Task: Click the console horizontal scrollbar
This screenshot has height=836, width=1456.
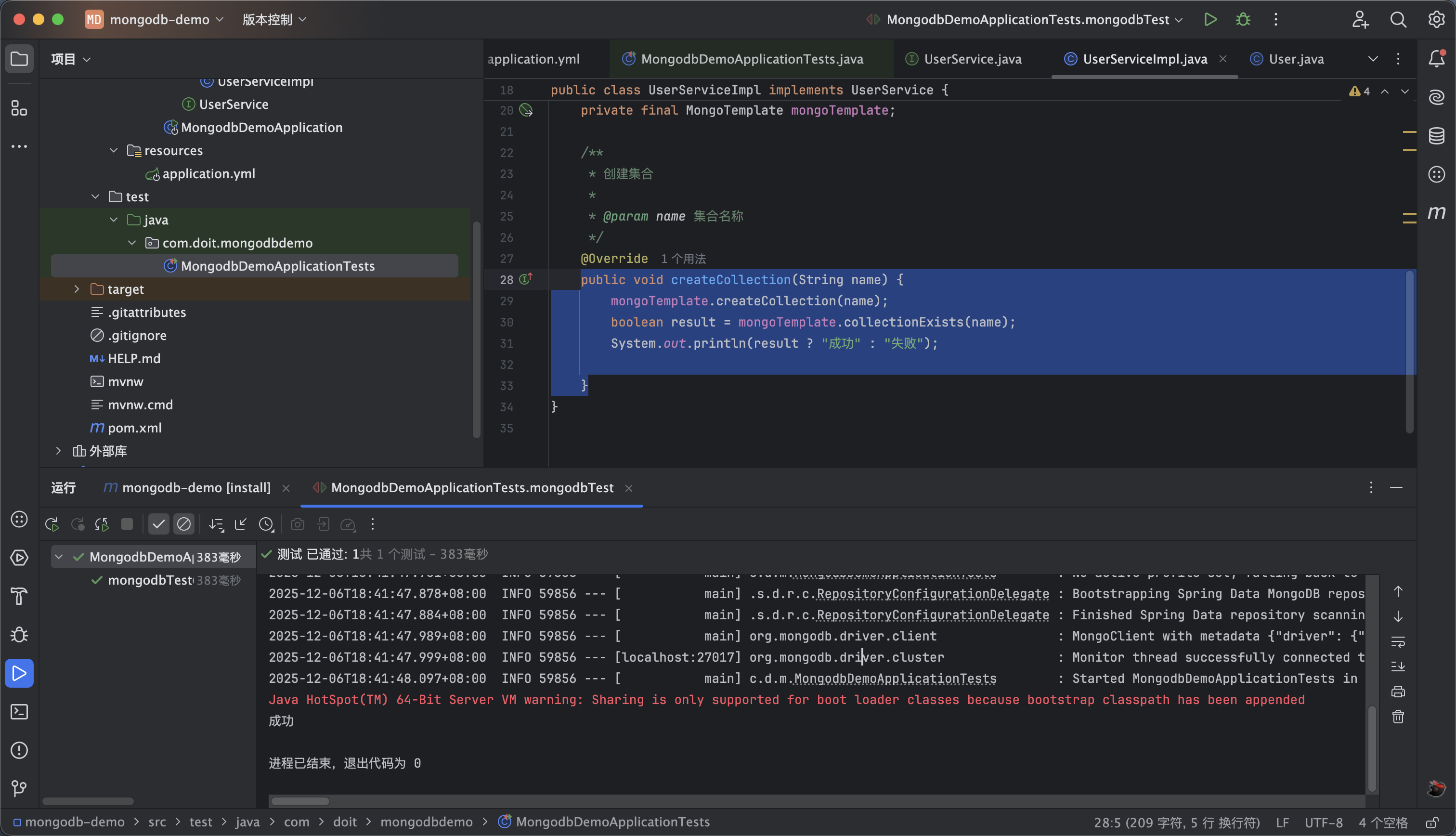Action: 300,801
